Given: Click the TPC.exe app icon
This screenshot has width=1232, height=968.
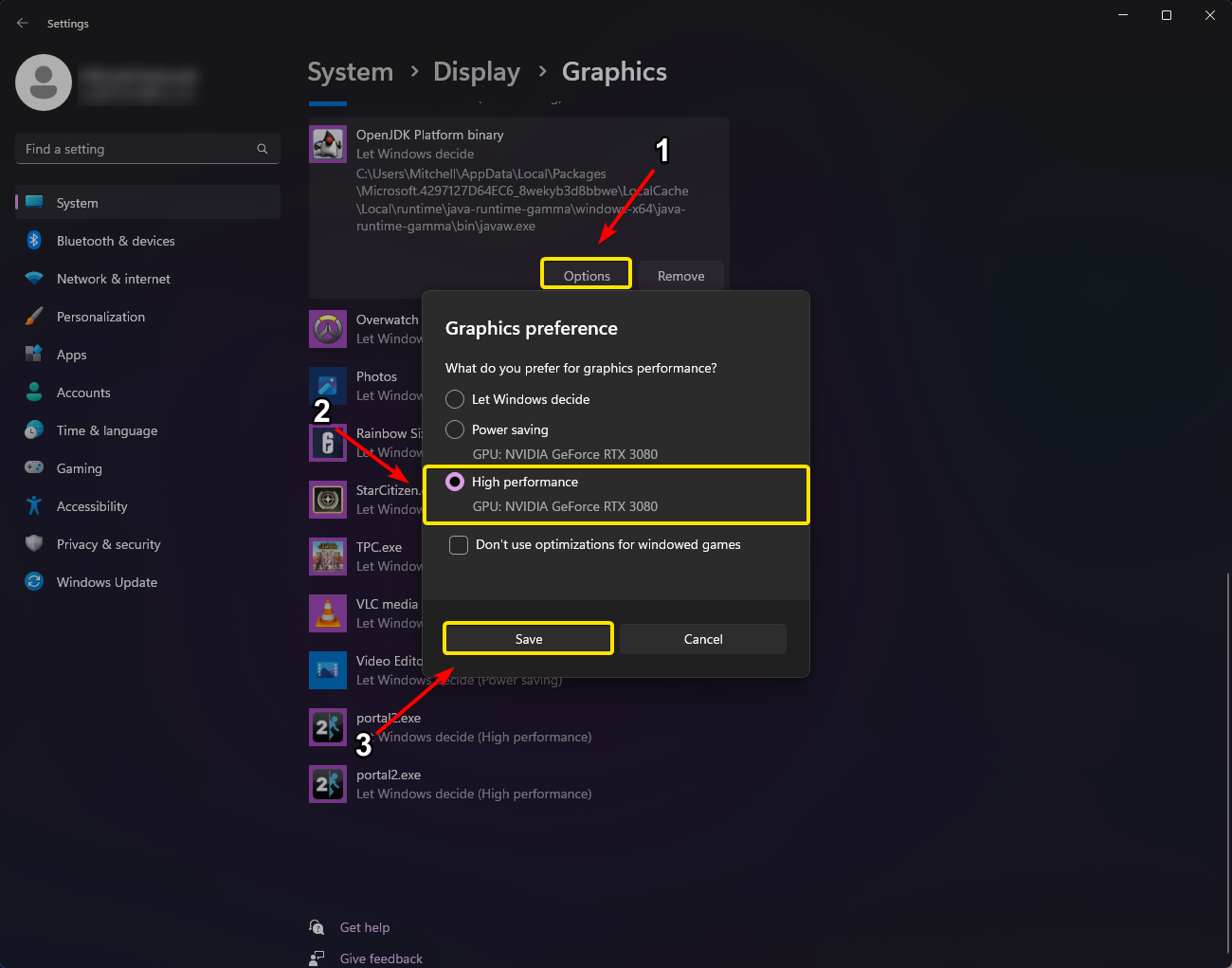Looking at the screenshot, I should click(x=328, y=557).
